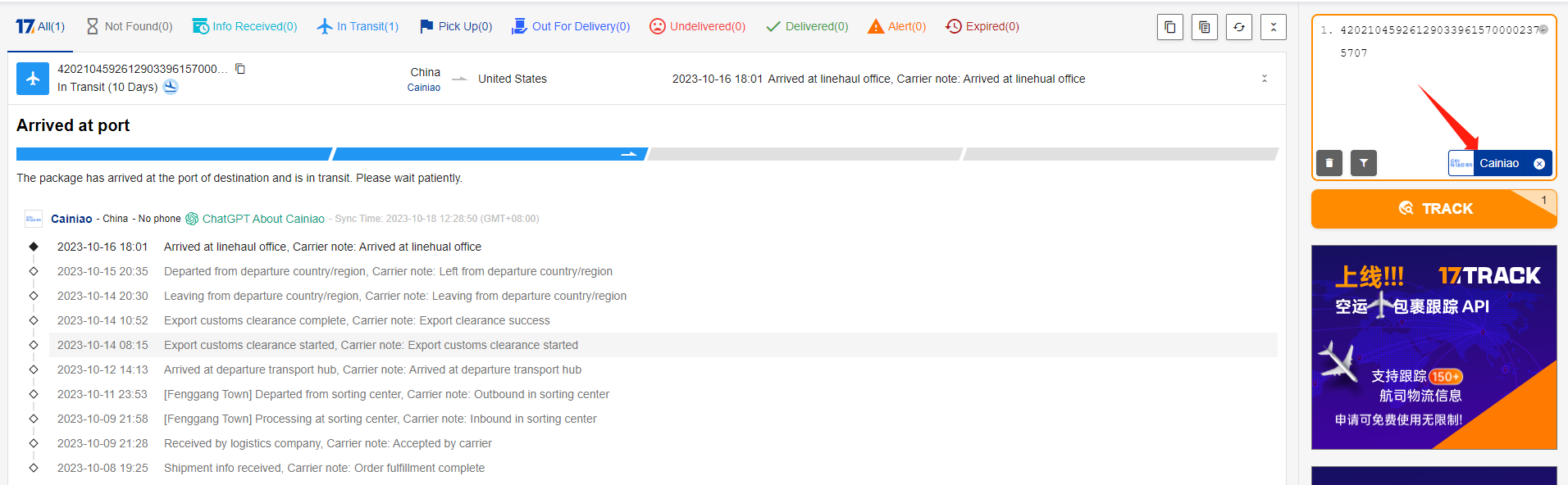Open the 17TRACK API advertisement banner

[1434, 347]
